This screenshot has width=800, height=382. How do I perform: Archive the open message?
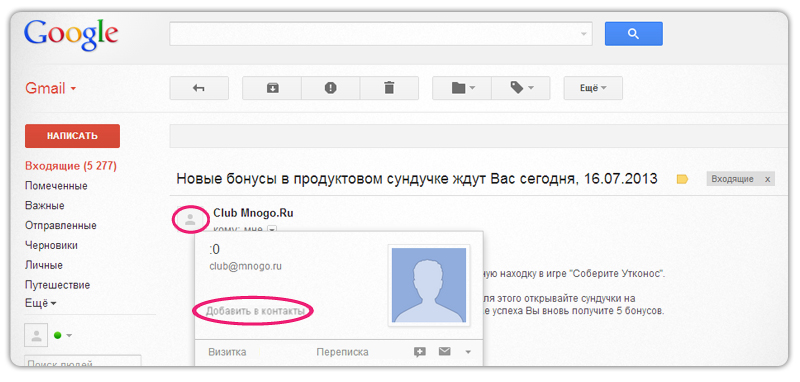tap(272, 88)
